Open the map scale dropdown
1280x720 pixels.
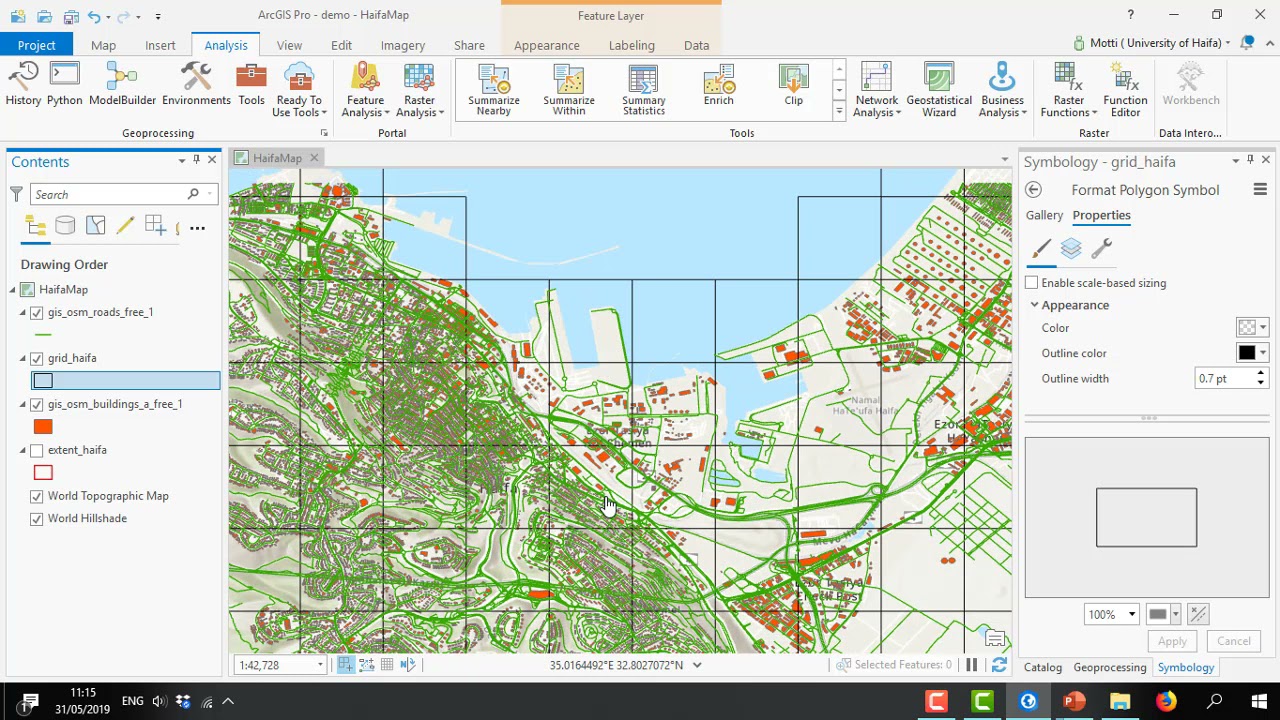(320, 665)
